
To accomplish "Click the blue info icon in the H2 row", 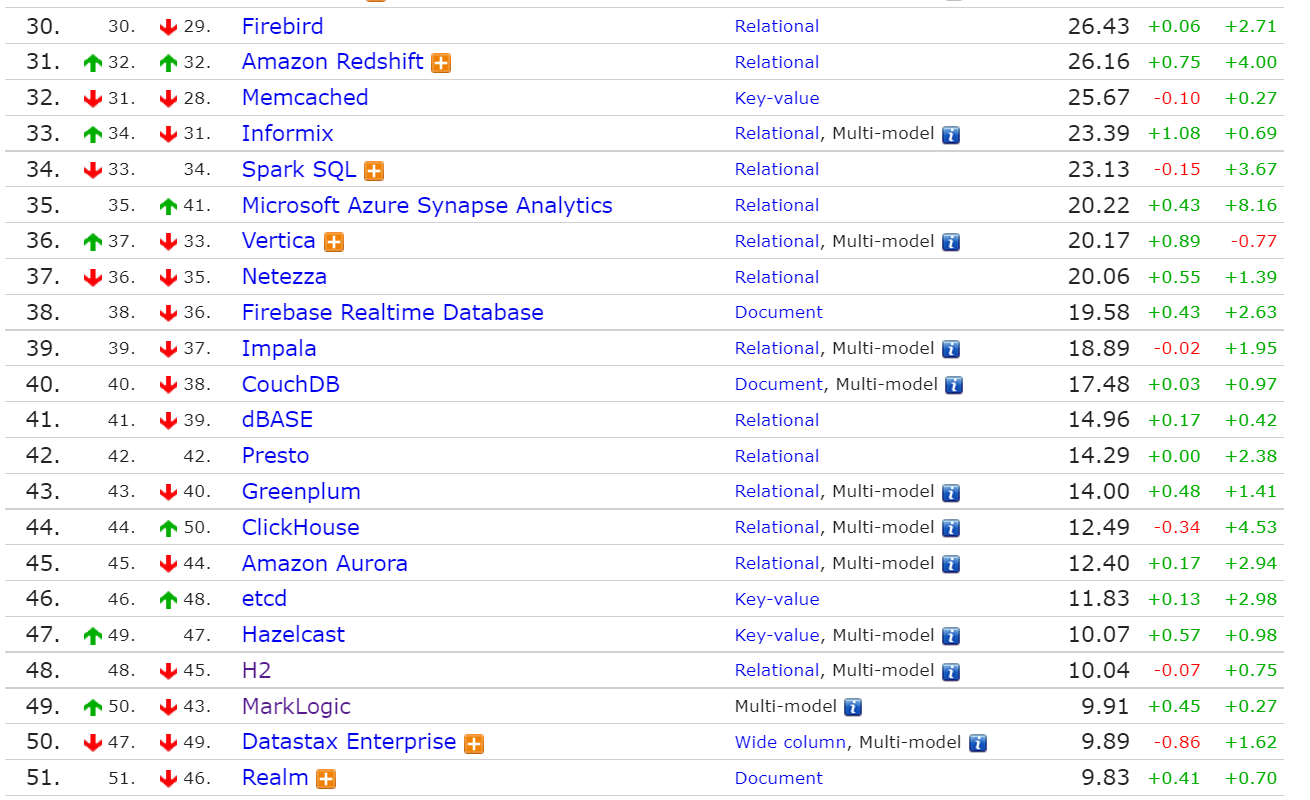I will coord(951,671).
